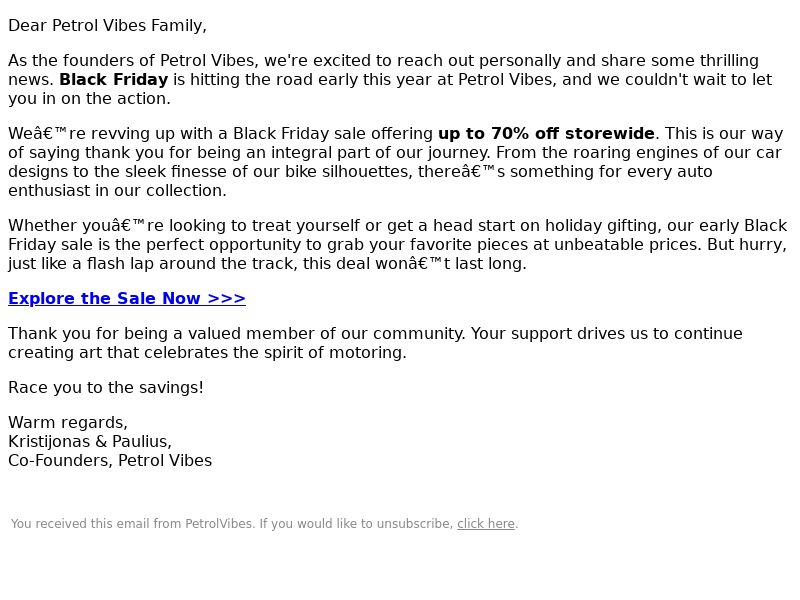This screenshot has width=800, height=600.
Task: Click 'creating art that celebrates the spirit' line
Action: (x=207, y=353)
